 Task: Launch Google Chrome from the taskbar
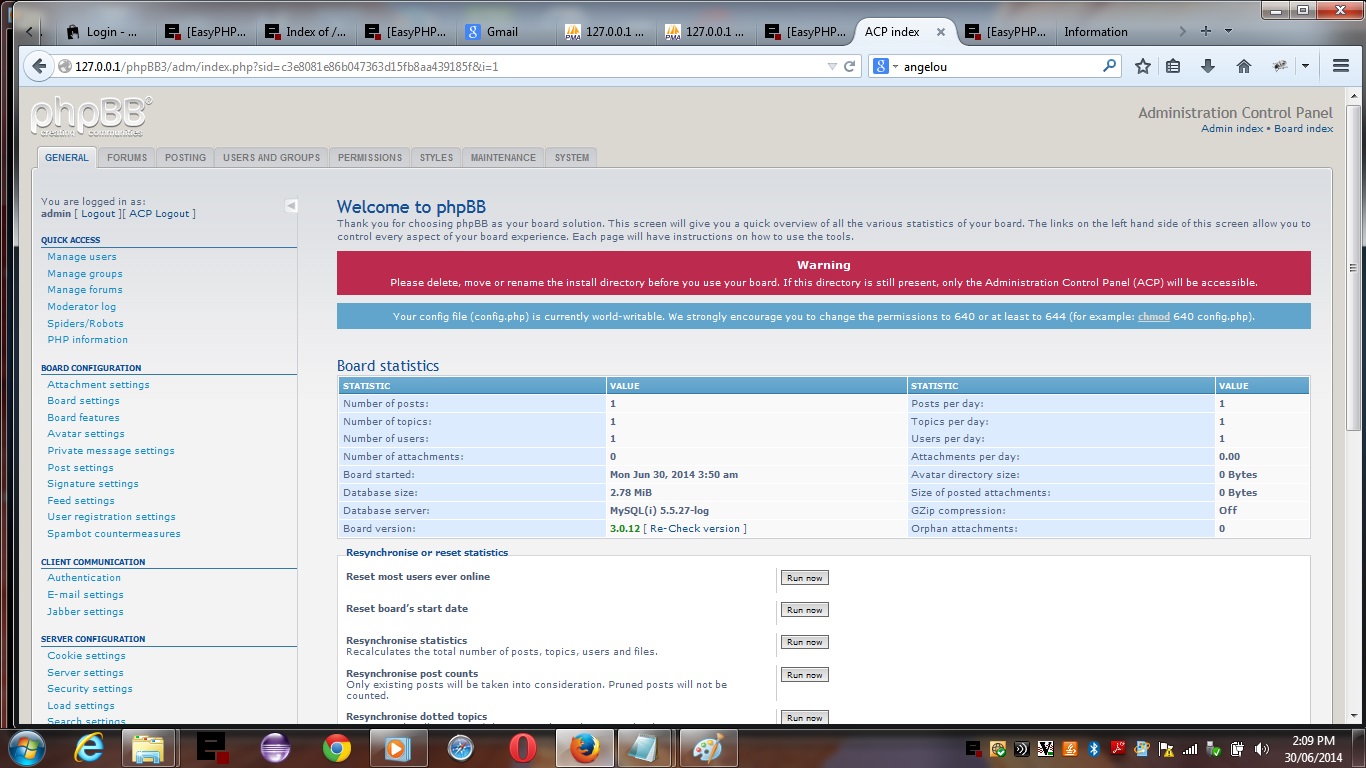337,748
